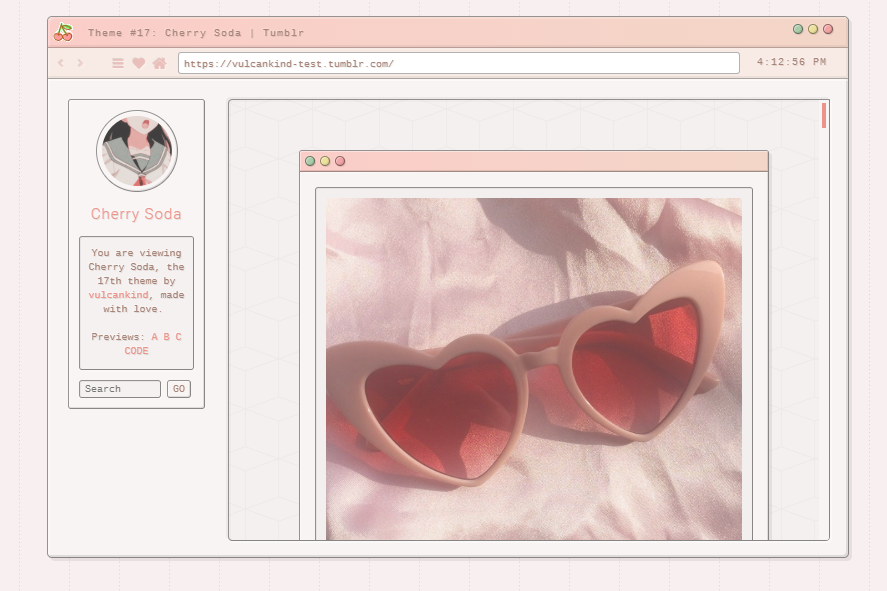Open Preview A link
The image size is (887, 591).
(x=154, y=337)
